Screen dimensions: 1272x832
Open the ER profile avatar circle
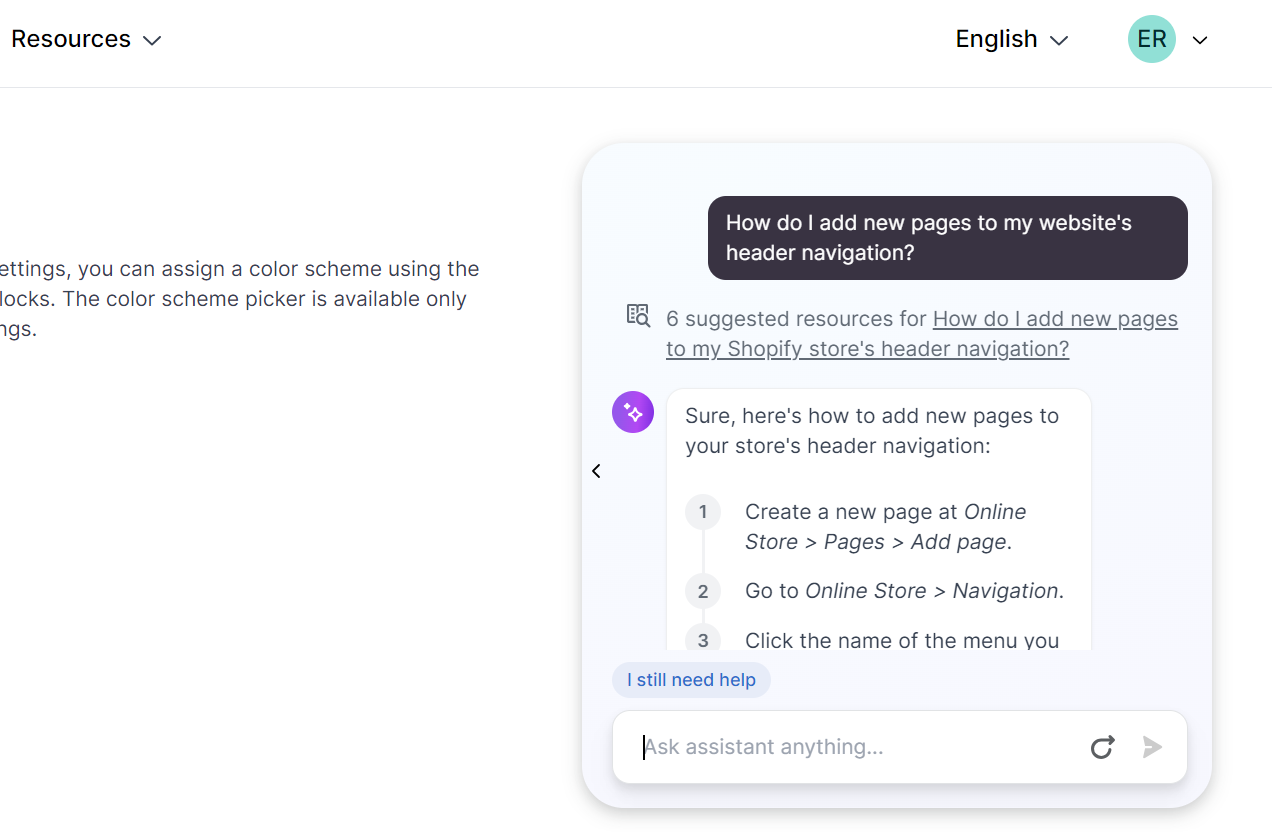tap(1151, 39)
